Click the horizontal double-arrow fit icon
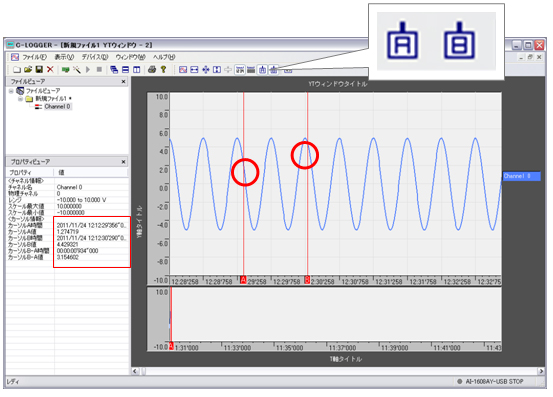Screen dimensions: 553x397 point(194,70)
